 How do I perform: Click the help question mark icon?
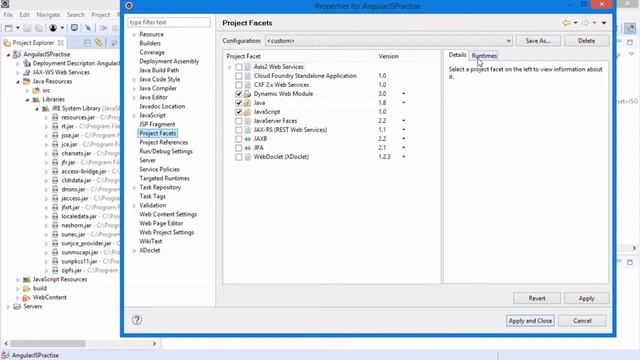[137, 320]
